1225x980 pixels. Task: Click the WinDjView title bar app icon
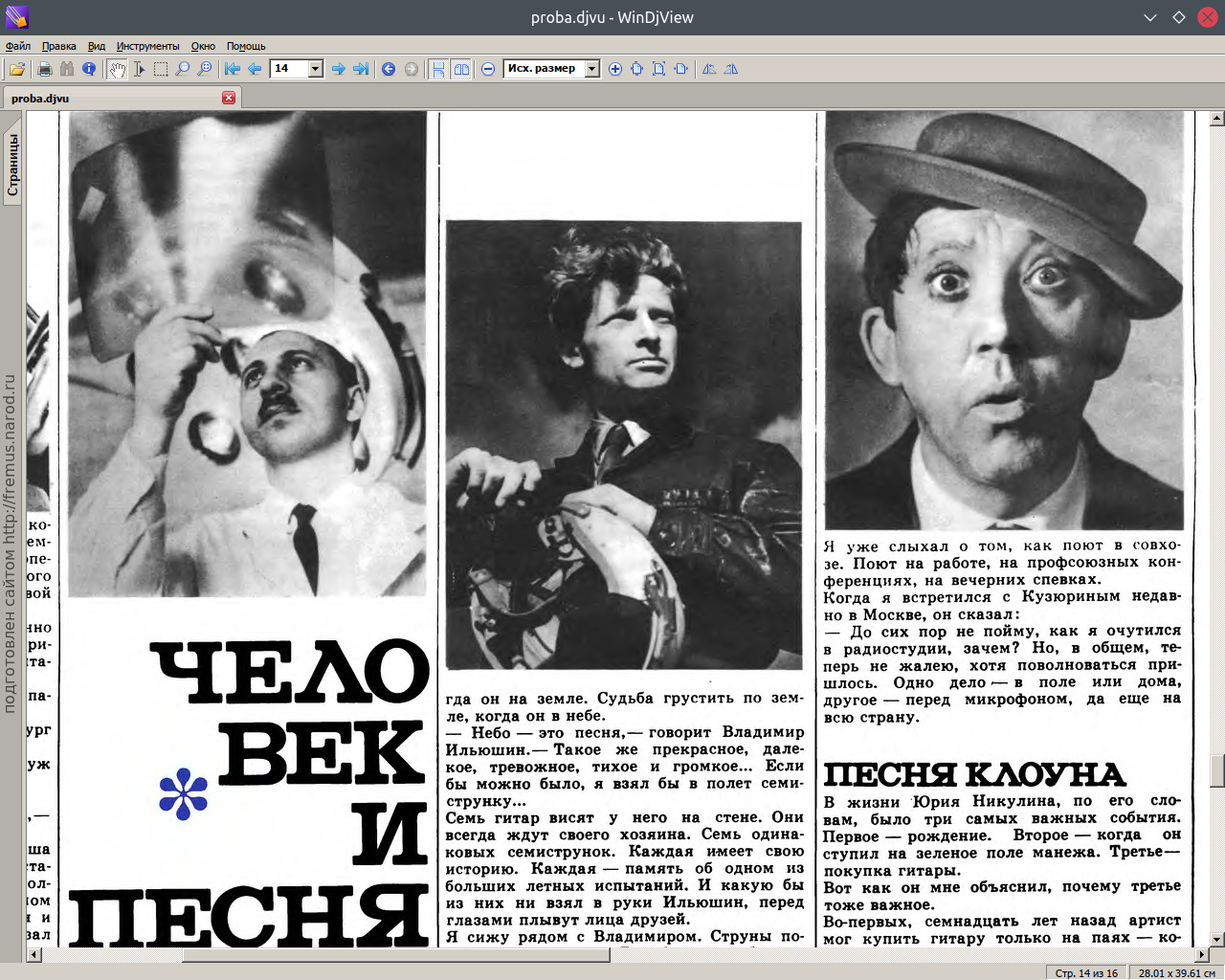pyautogui.click(x=16, y=17)
